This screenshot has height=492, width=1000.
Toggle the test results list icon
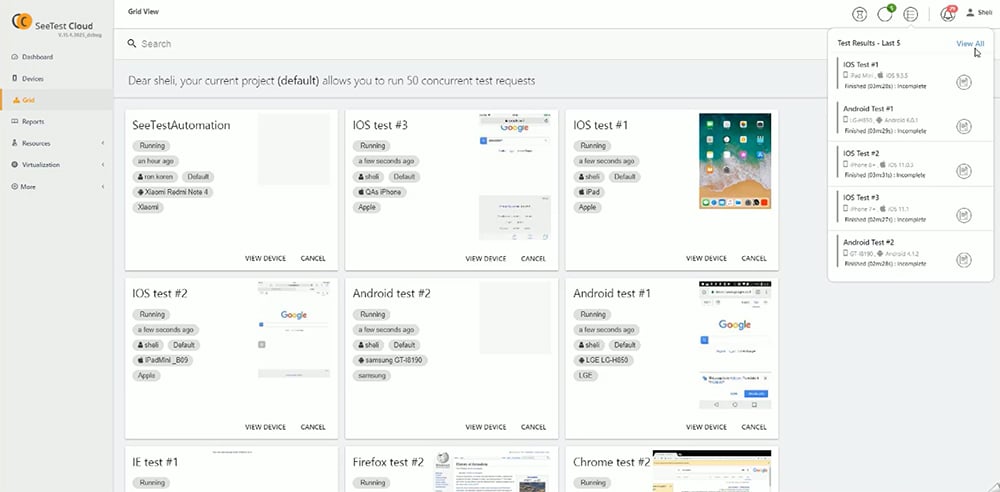[910, 13]
